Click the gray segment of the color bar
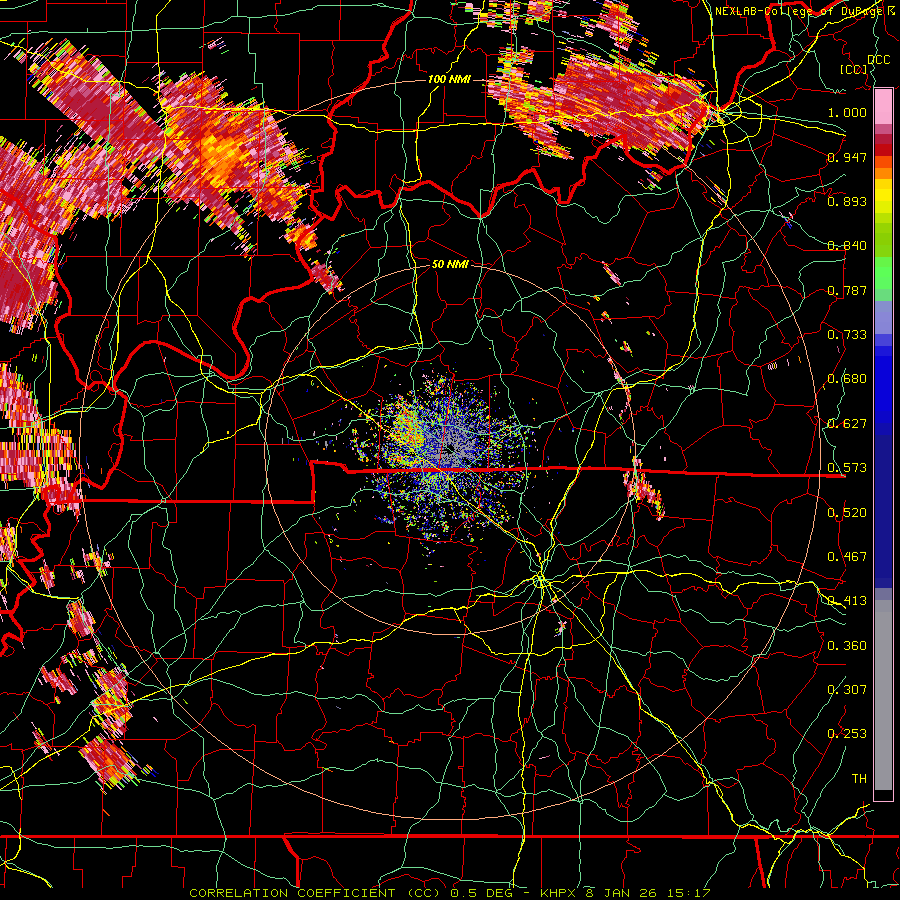 (883, 695)
